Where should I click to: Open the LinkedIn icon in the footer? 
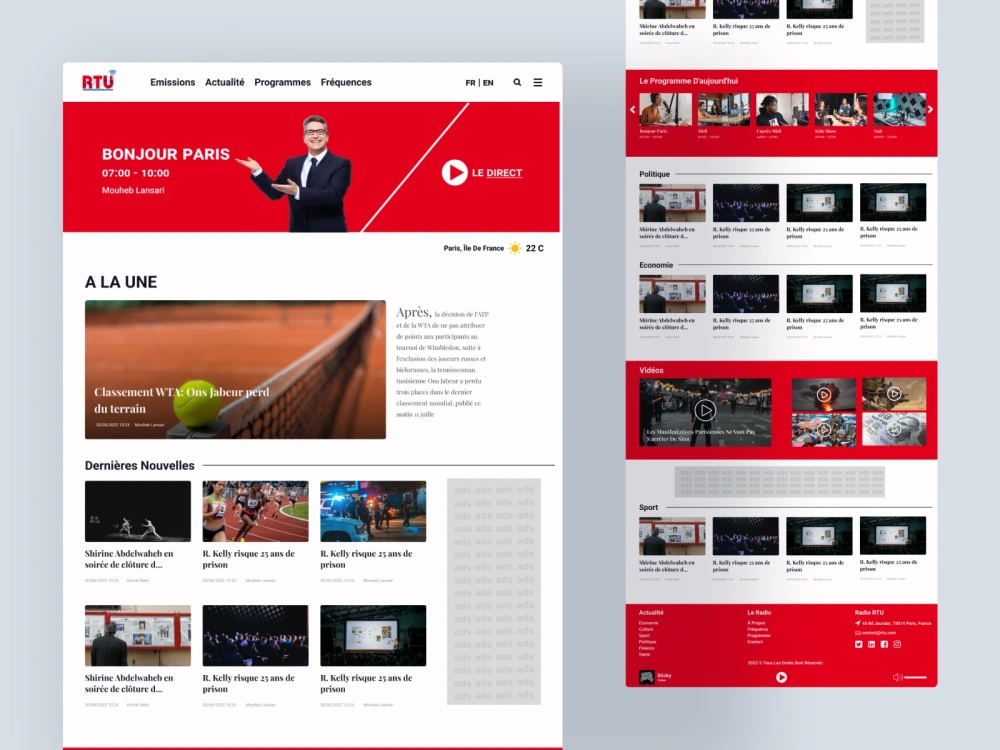click(x=871, y=644)
